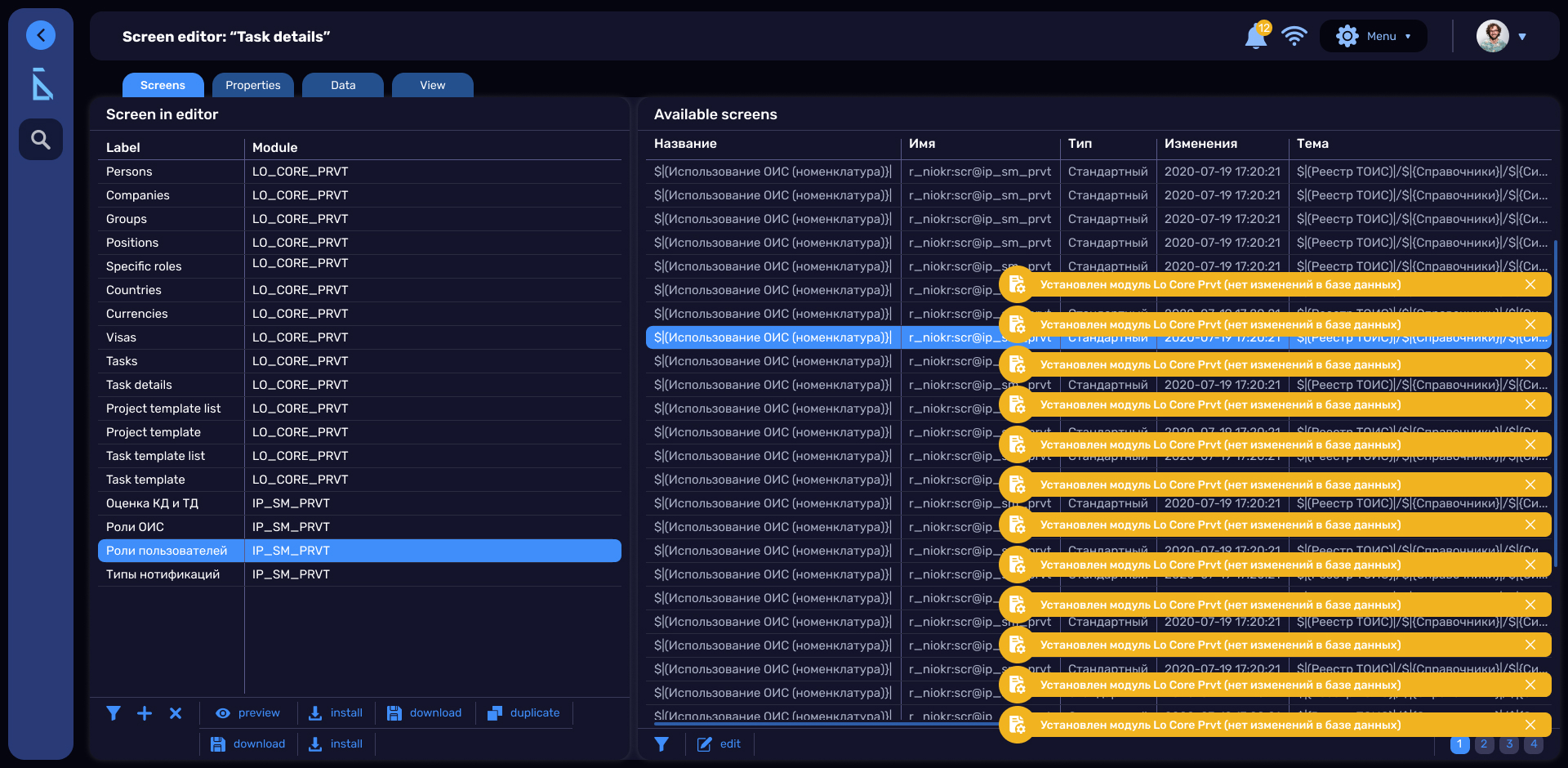Go to page 2 of Available screens
The image size is (1568, 768).
tap(1485, 744)
